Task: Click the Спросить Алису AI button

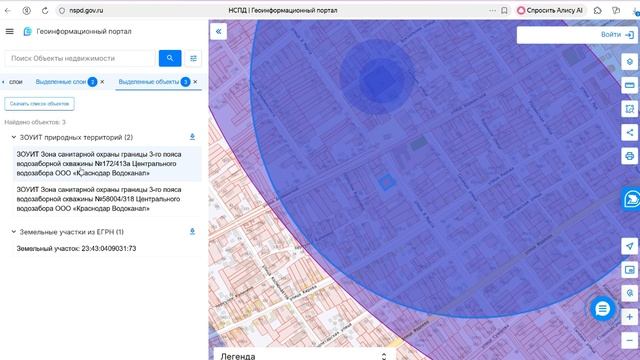Action: [x=550, y=11]
